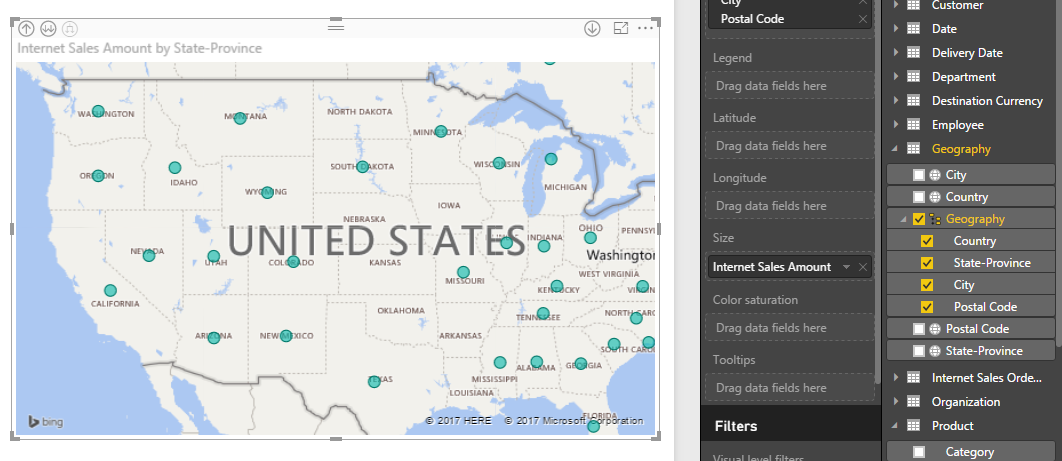
Task: Click globe icon beside unchecked Country field
Action: pos(935,197)
